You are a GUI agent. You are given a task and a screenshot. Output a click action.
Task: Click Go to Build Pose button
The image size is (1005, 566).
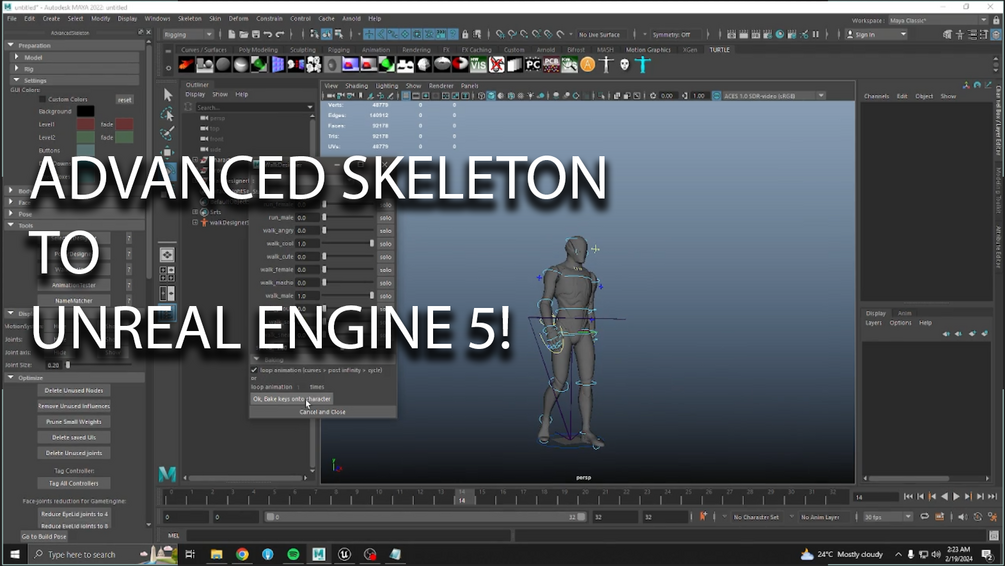coord(44,537)
